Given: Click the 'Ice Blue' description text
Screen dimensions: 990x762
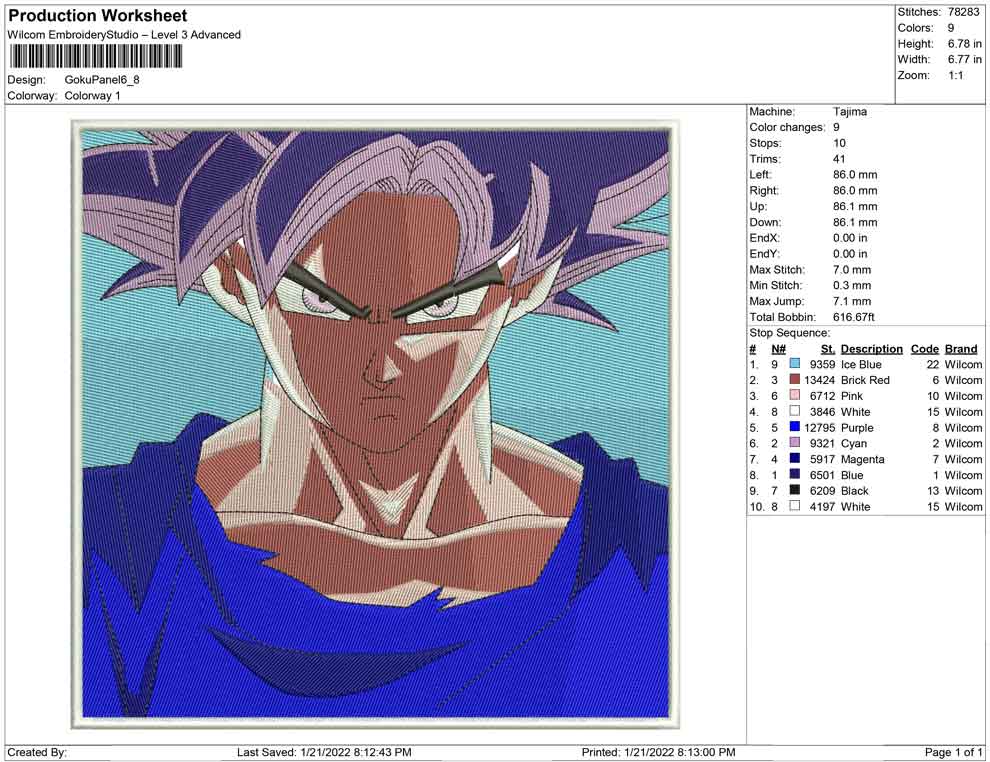Looking at the screenshot, I should (x=861, y=364).
